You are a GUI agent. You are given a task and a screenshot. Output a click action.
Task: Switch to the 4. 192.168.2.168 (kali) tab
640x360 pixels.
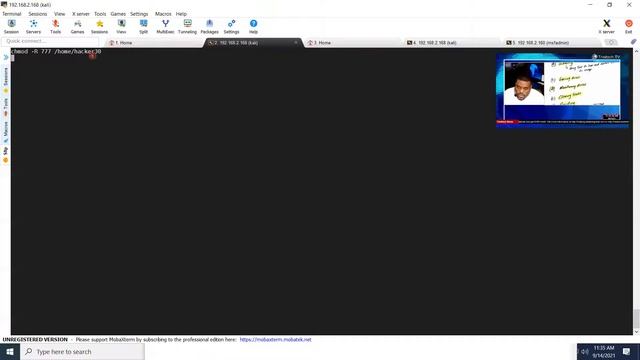(452, 42)
